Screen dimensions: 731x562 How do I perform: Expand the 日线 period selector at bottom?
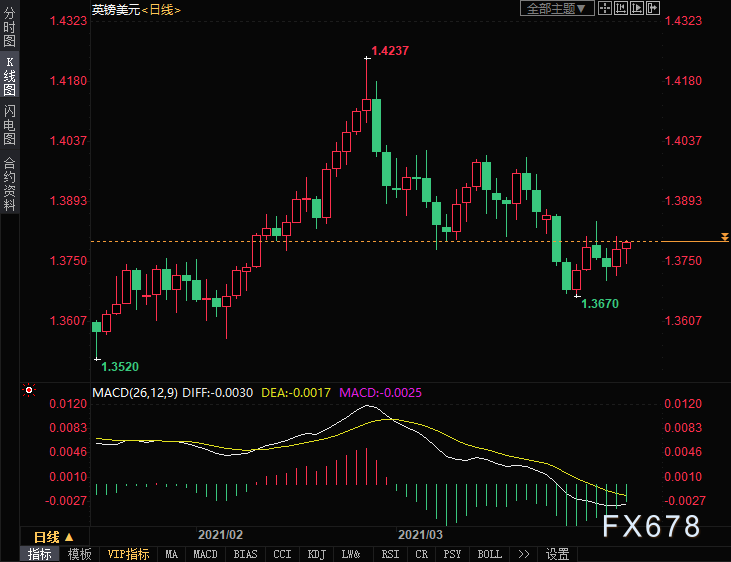(x=54, y=537)
